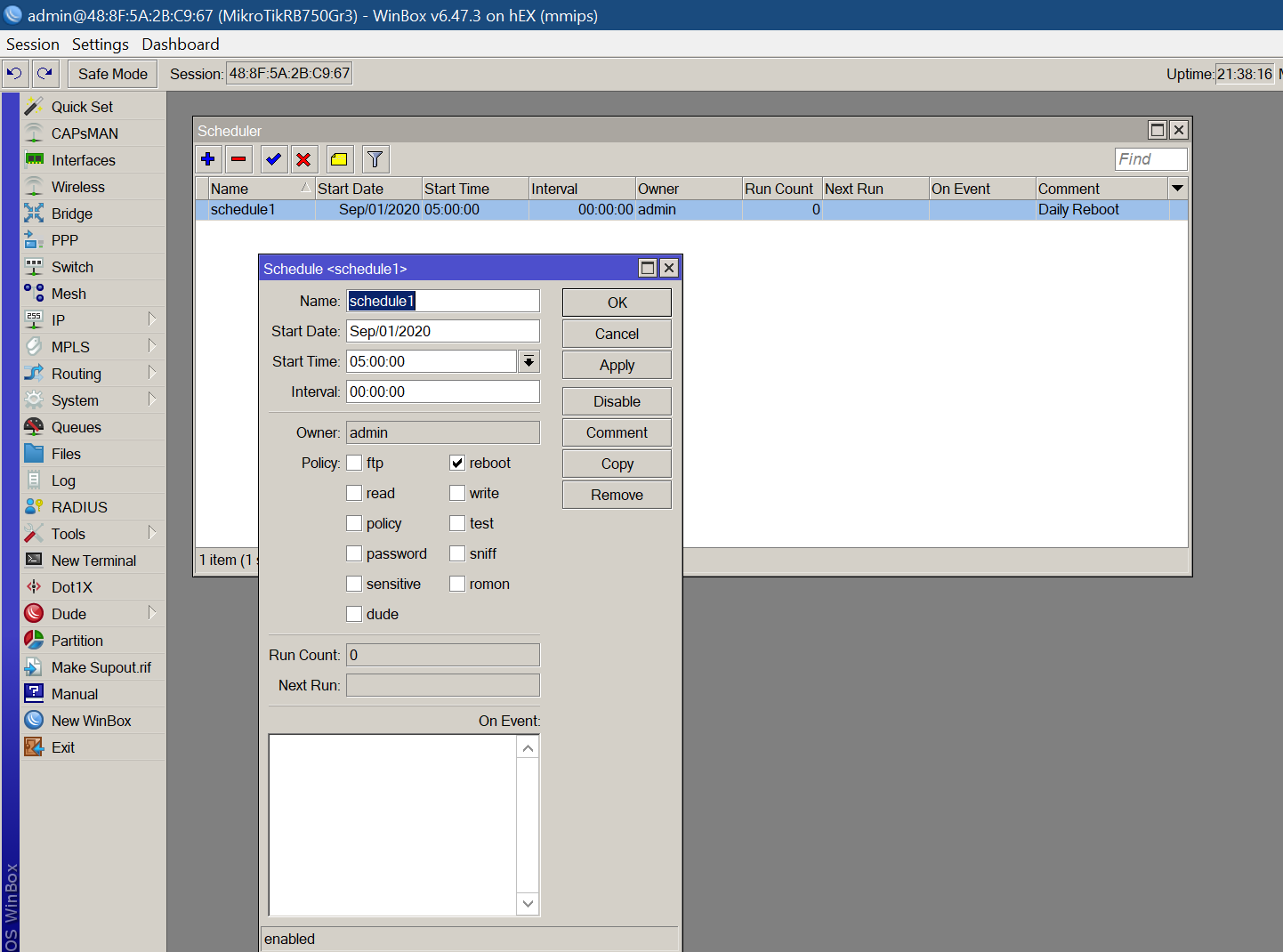Check the sensitive policy box

coord(354,584)
